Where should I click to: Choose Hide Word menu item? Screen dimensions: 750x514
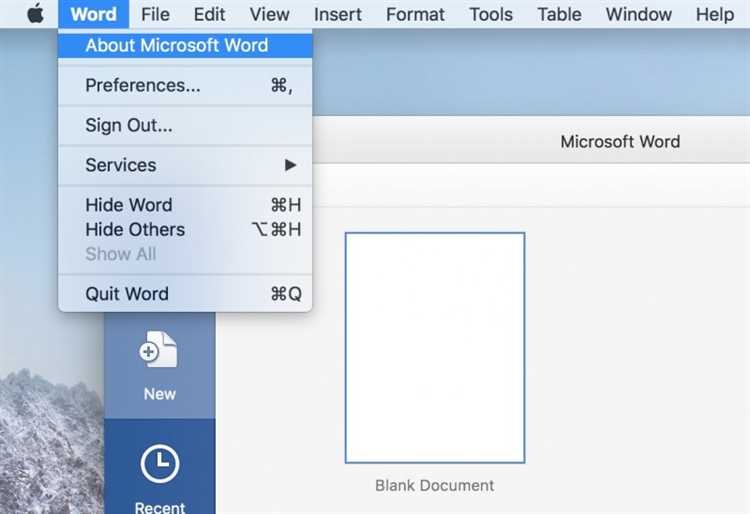pos(185,205)
